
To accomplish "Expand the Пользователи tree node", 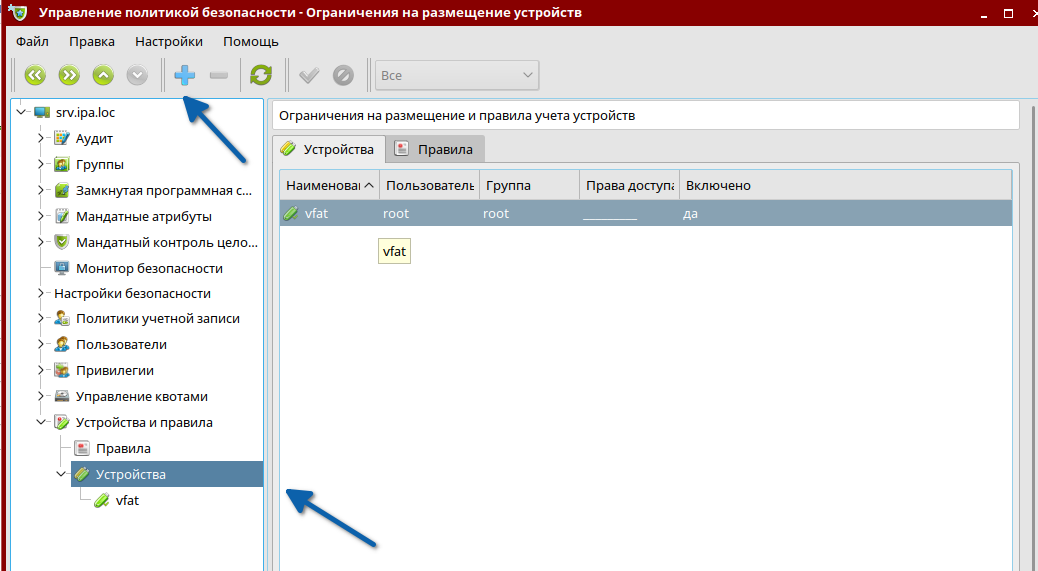I will (41, 344).
